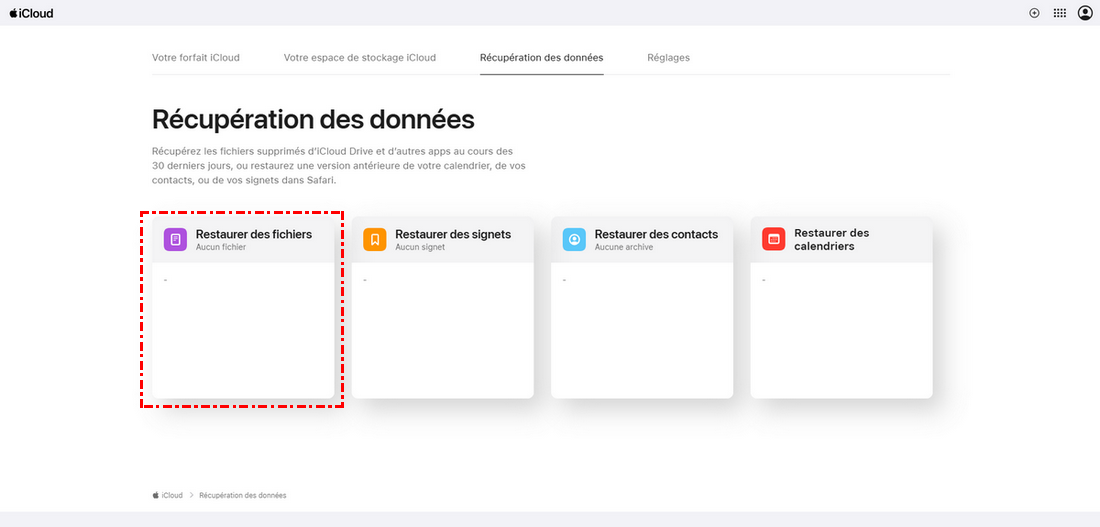The height and width of the screenshot is (527, 1100).
Task: Click the purple file icon on Restaurer des fichiers
Action: click(x=175, y=239)
